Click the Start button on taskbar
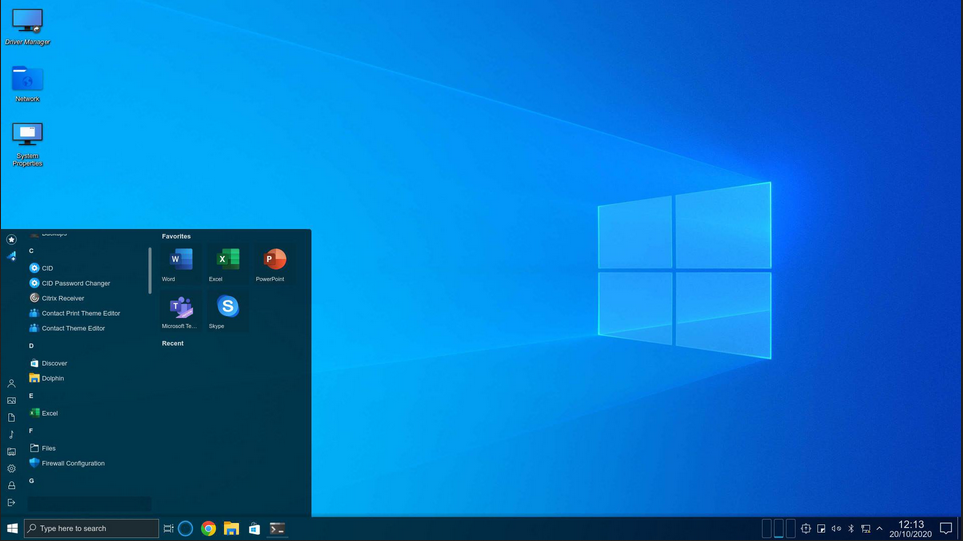This screenshot has width=963, height=541. point(12,528)
